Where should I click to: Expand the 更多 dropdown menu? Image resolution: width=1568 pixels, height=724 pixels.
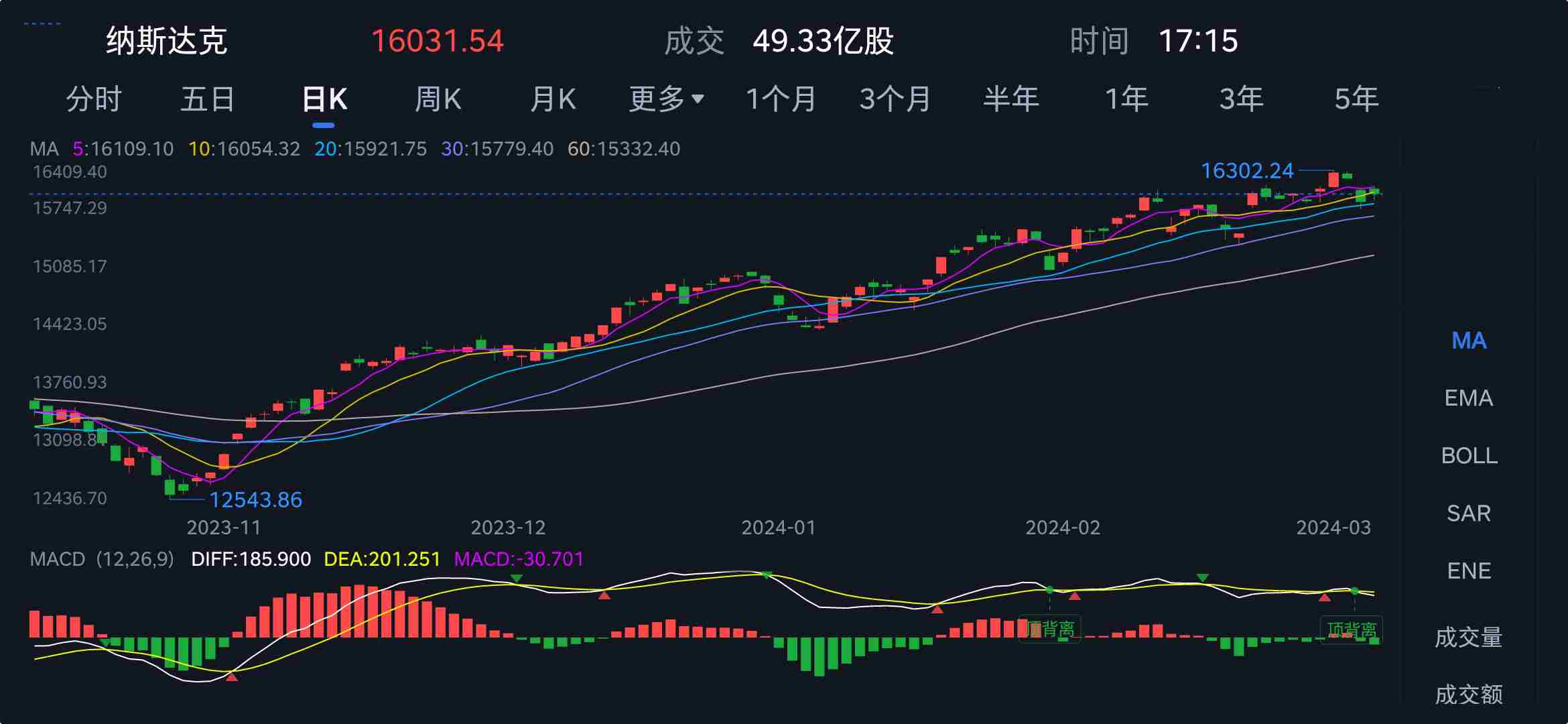point(666,99)
